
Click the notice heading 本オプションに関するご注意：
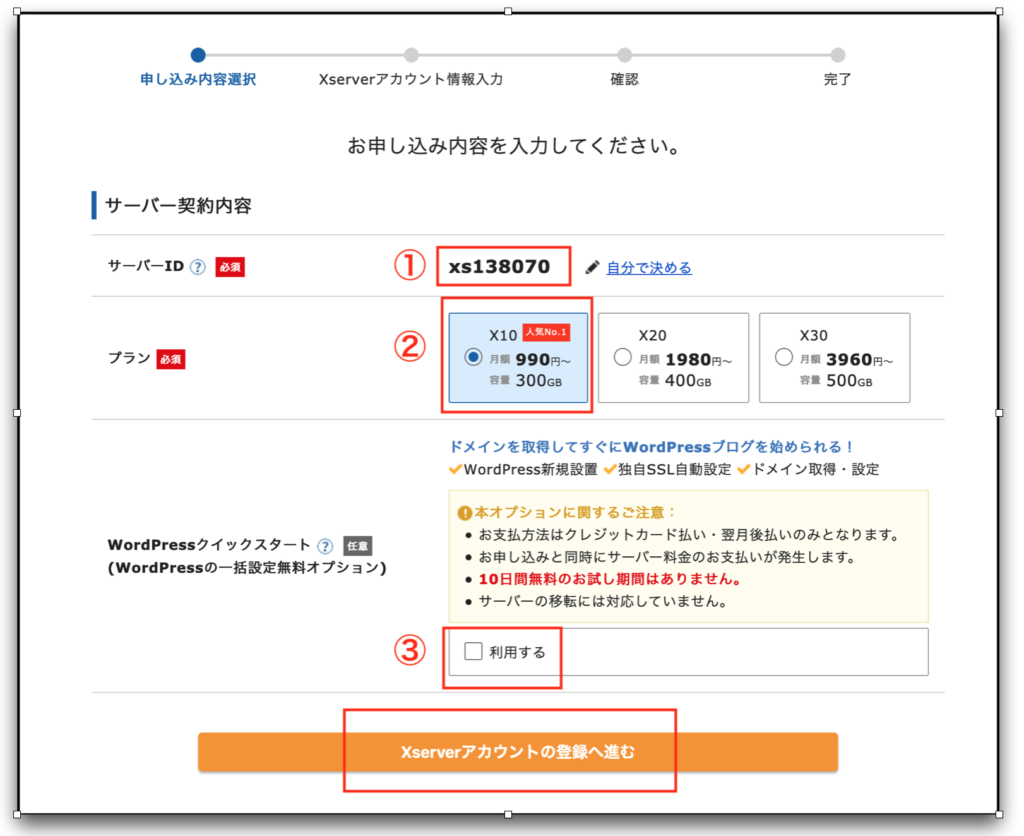tap(575, 513)
